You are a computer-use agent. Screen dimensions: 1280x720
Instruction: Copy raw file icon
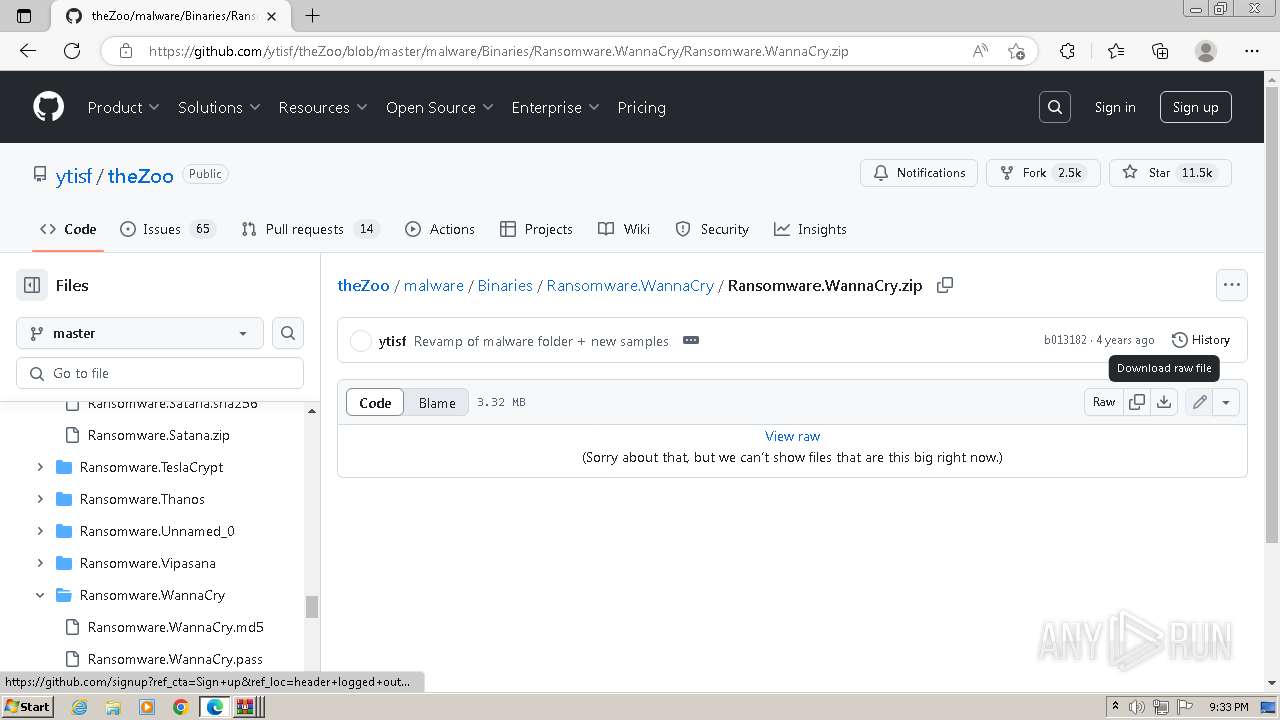coord(1137,402)
